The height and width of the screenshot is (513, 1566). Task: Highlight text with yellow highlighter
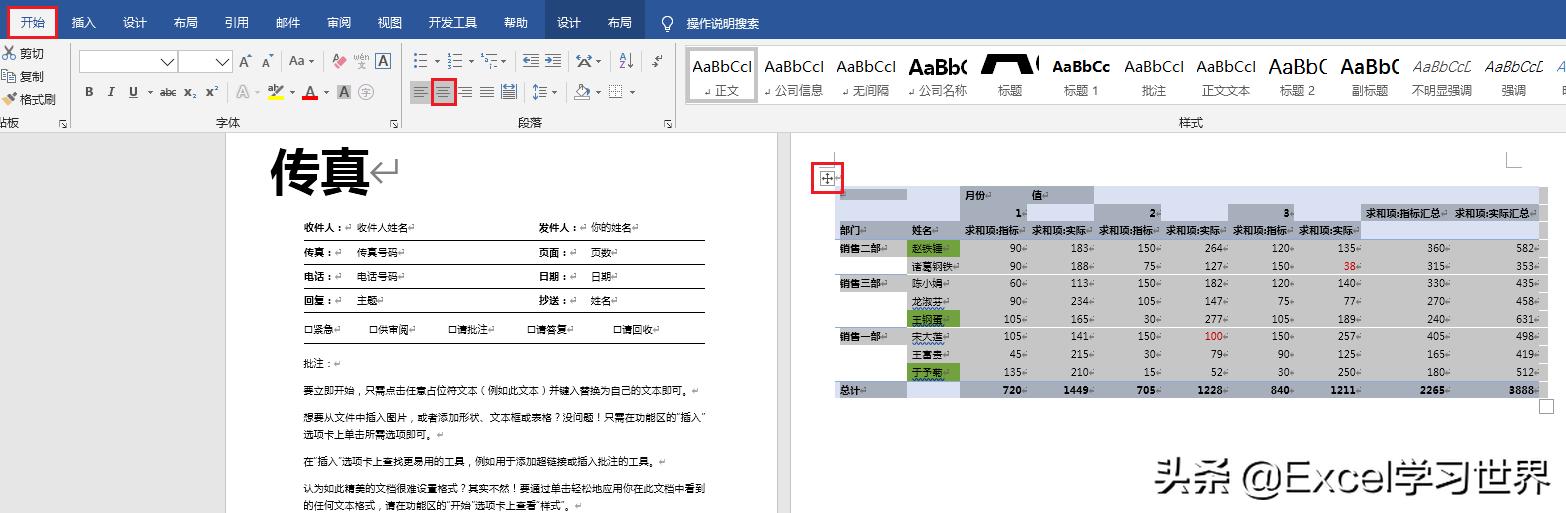point(275,92)
